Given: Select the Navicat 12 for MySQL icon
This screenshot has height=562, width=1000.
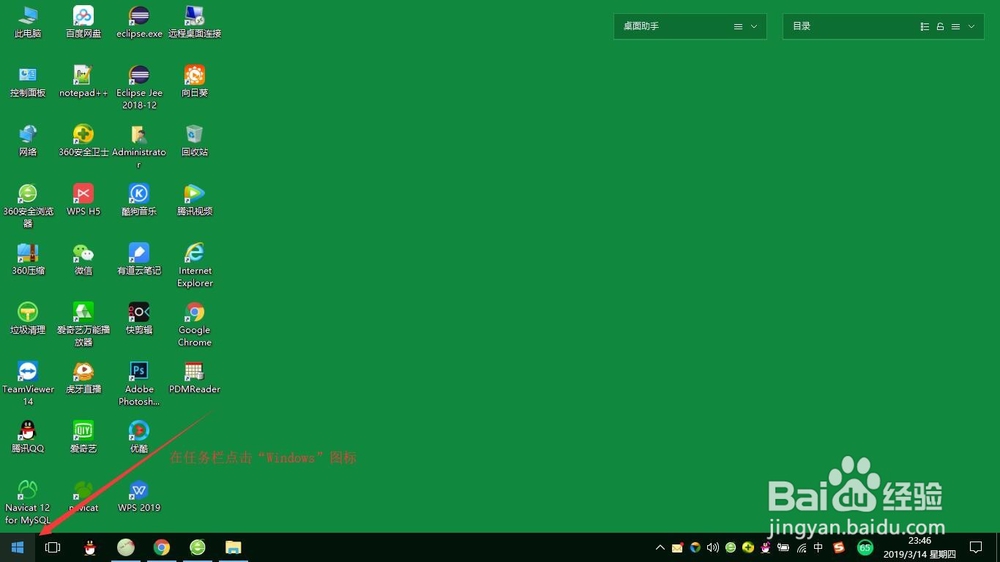Looking at the screenshot, I should pos(27,503).
